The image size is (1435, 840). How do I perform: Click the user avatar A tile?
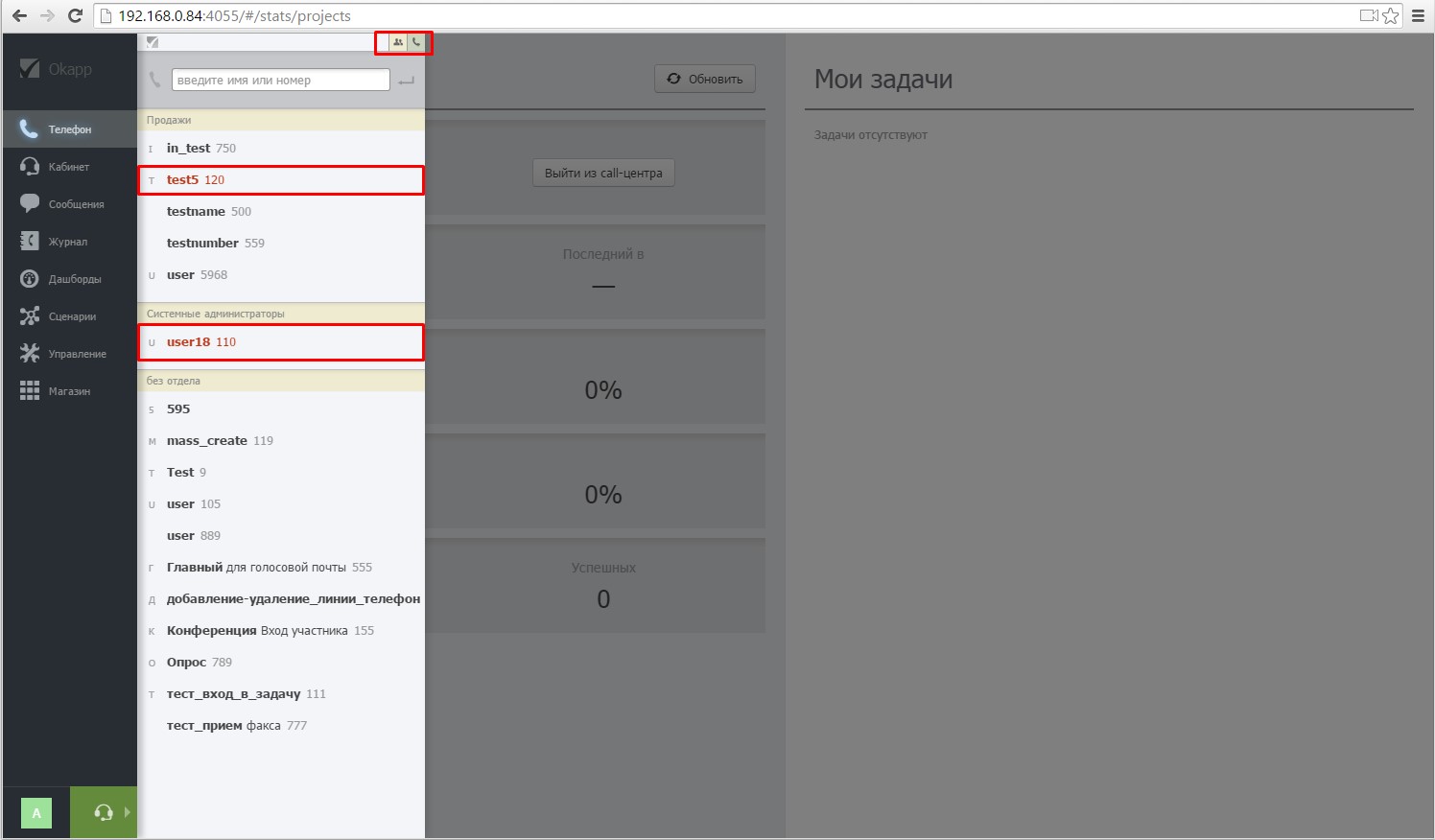(36, 813)
